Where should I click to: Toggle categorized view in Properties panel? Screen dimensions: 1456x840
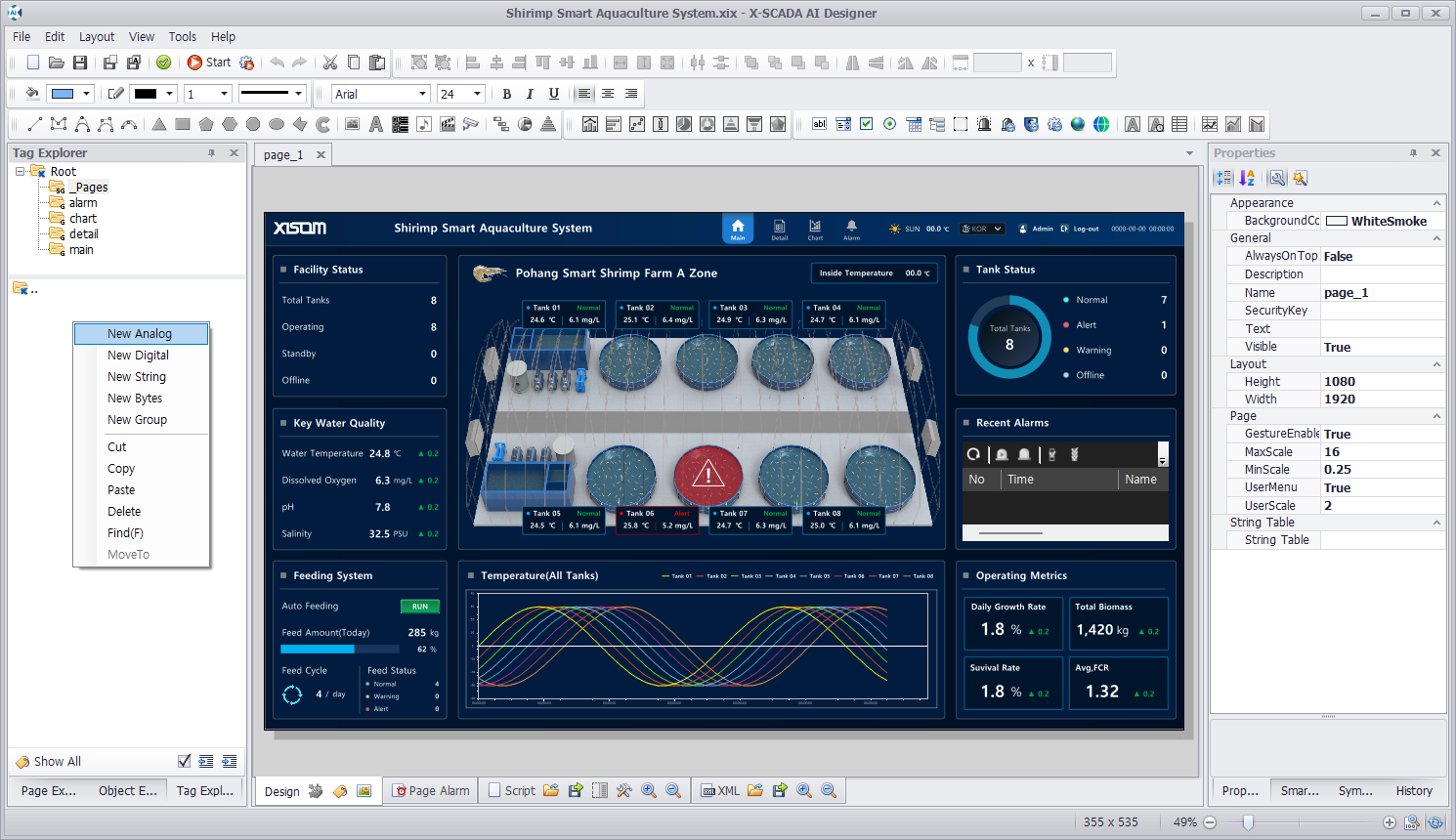tap(1223, 178)
